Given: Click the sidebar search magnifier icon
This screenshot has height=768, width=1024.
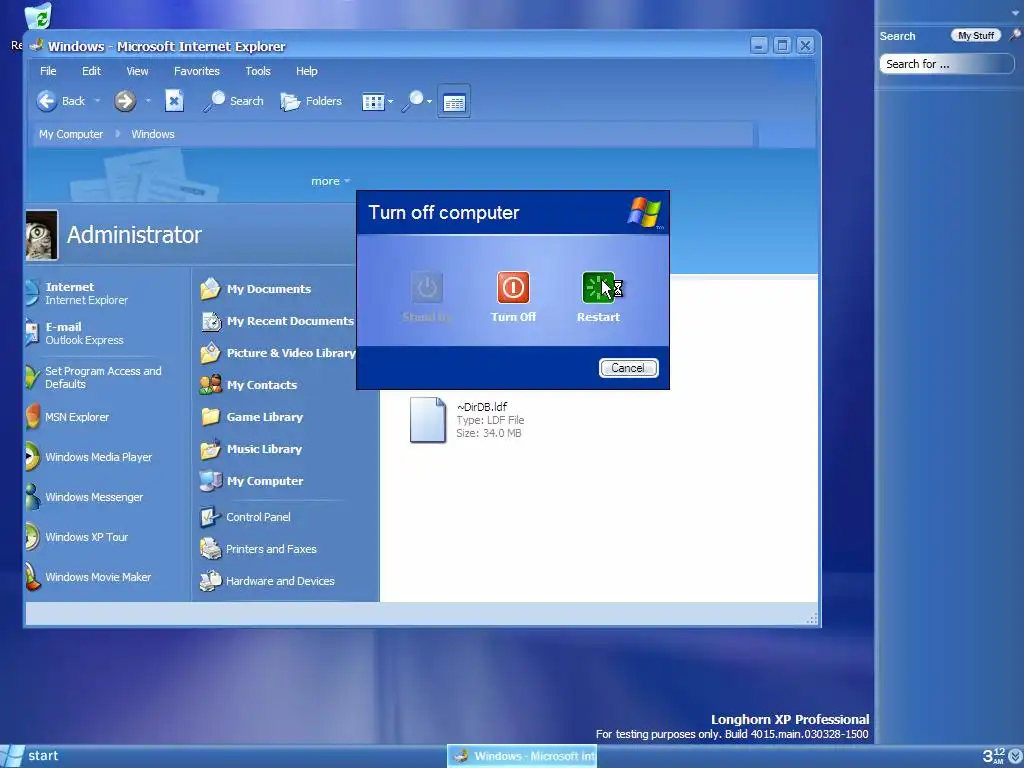Looking at the screenshot, I should (1016, 35).
